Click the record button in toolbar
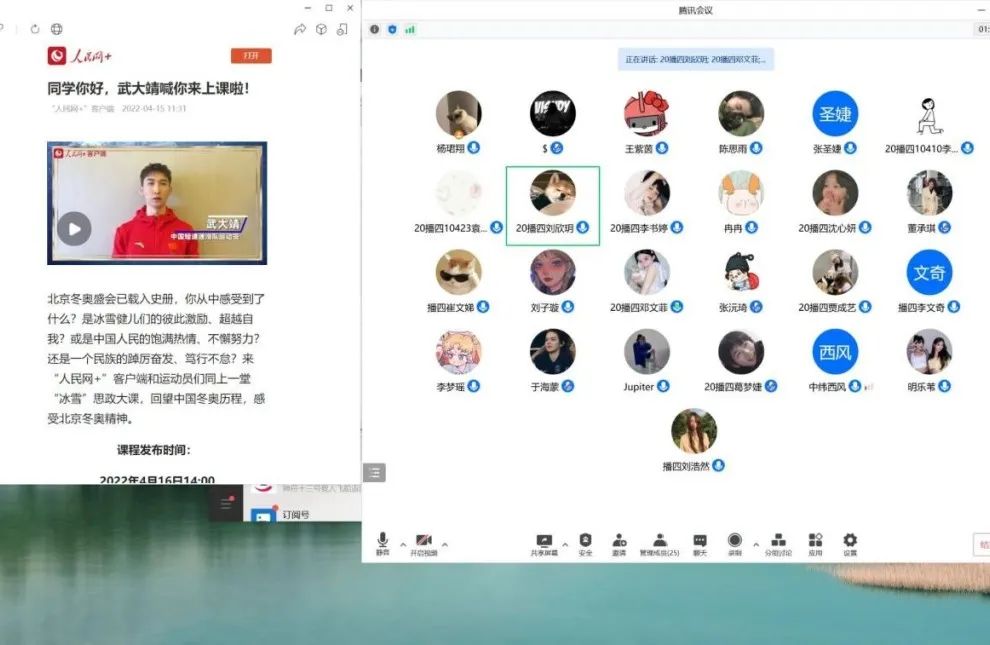Screen dimensions: 990x645 735,541
